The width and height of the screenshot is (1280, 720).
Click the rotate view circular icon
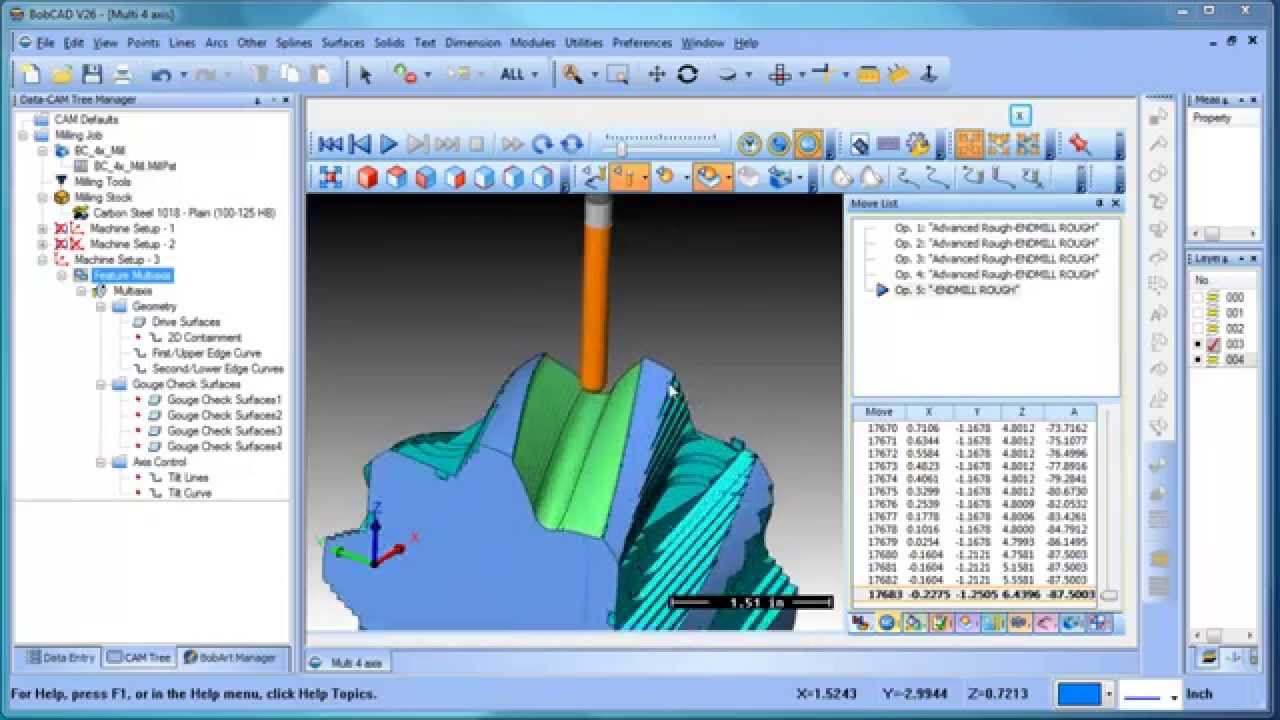687,74
